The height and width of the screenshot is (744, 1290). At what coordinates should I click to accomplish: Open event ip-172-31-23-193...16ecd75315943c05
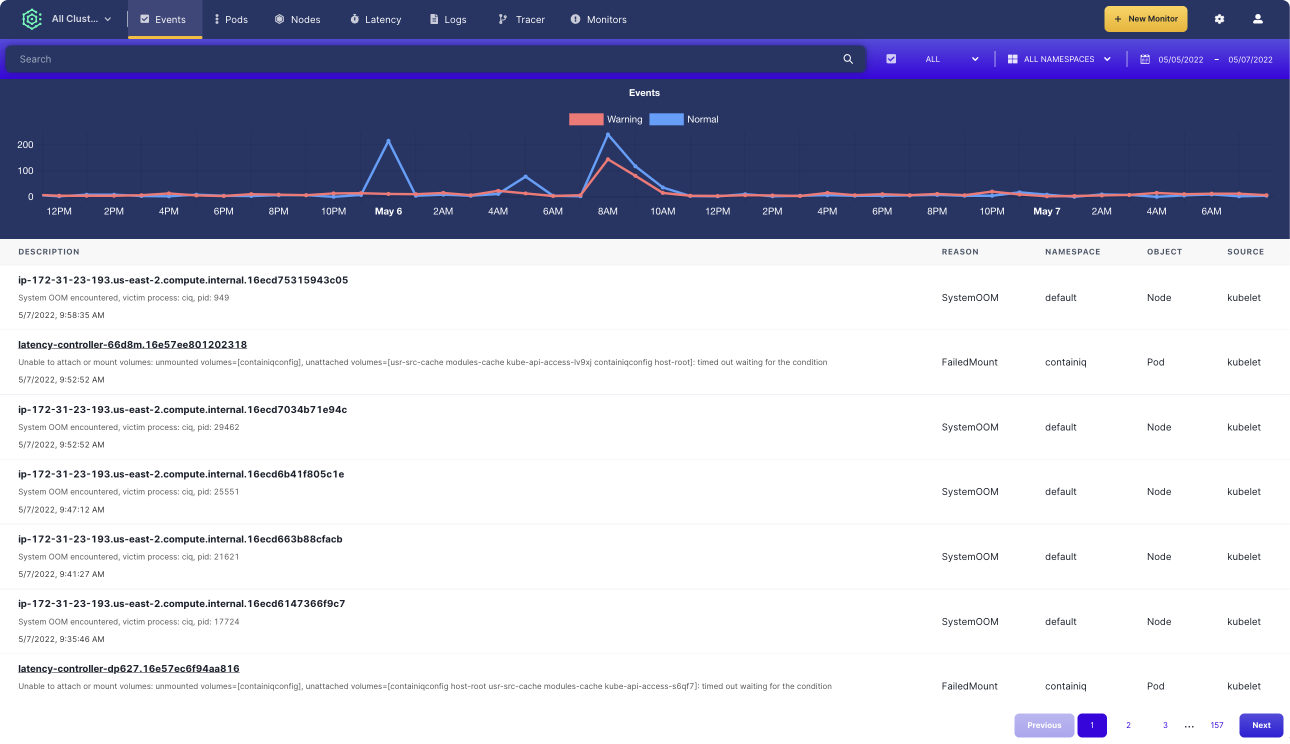183,280
